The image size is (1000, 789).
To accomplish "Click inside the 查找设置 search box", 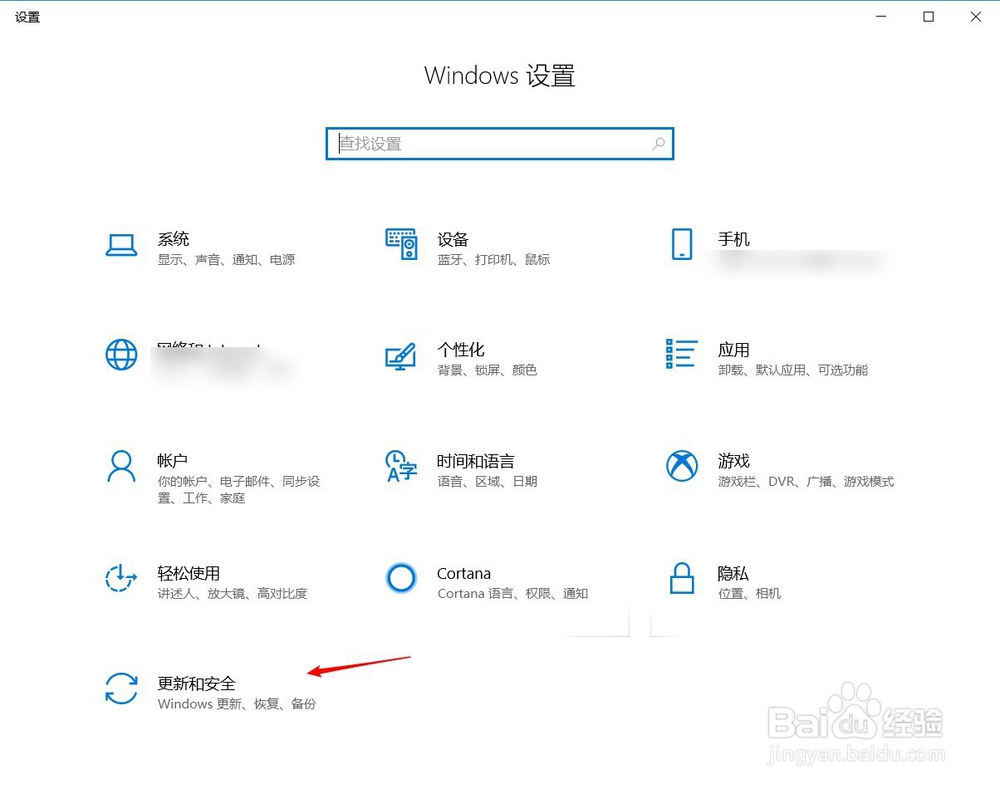I will point(499,144).
